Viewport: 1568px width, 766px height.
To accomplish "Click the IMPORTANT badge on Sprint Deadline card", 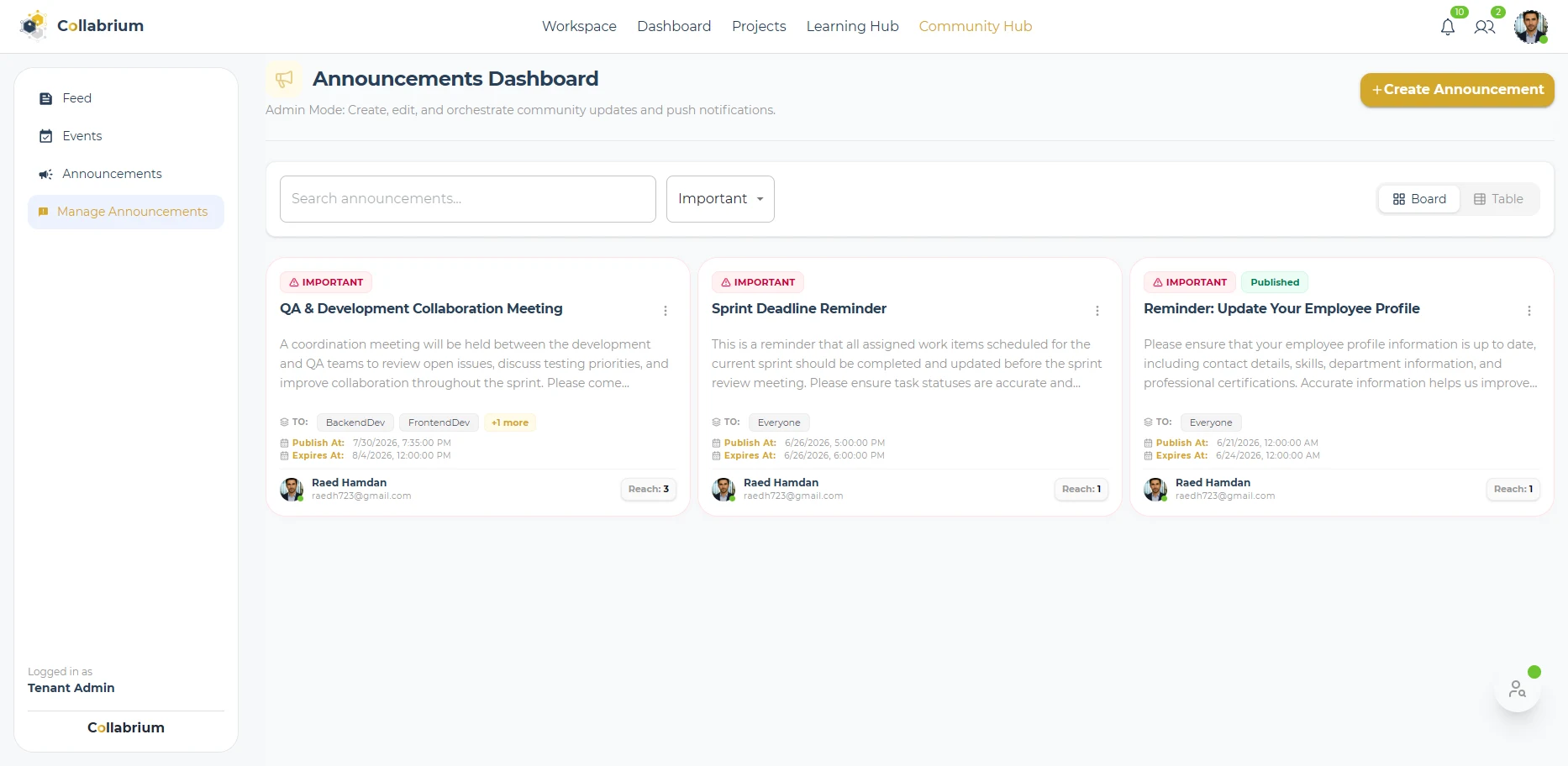I will pyautogui.click(x=758, y=282).
